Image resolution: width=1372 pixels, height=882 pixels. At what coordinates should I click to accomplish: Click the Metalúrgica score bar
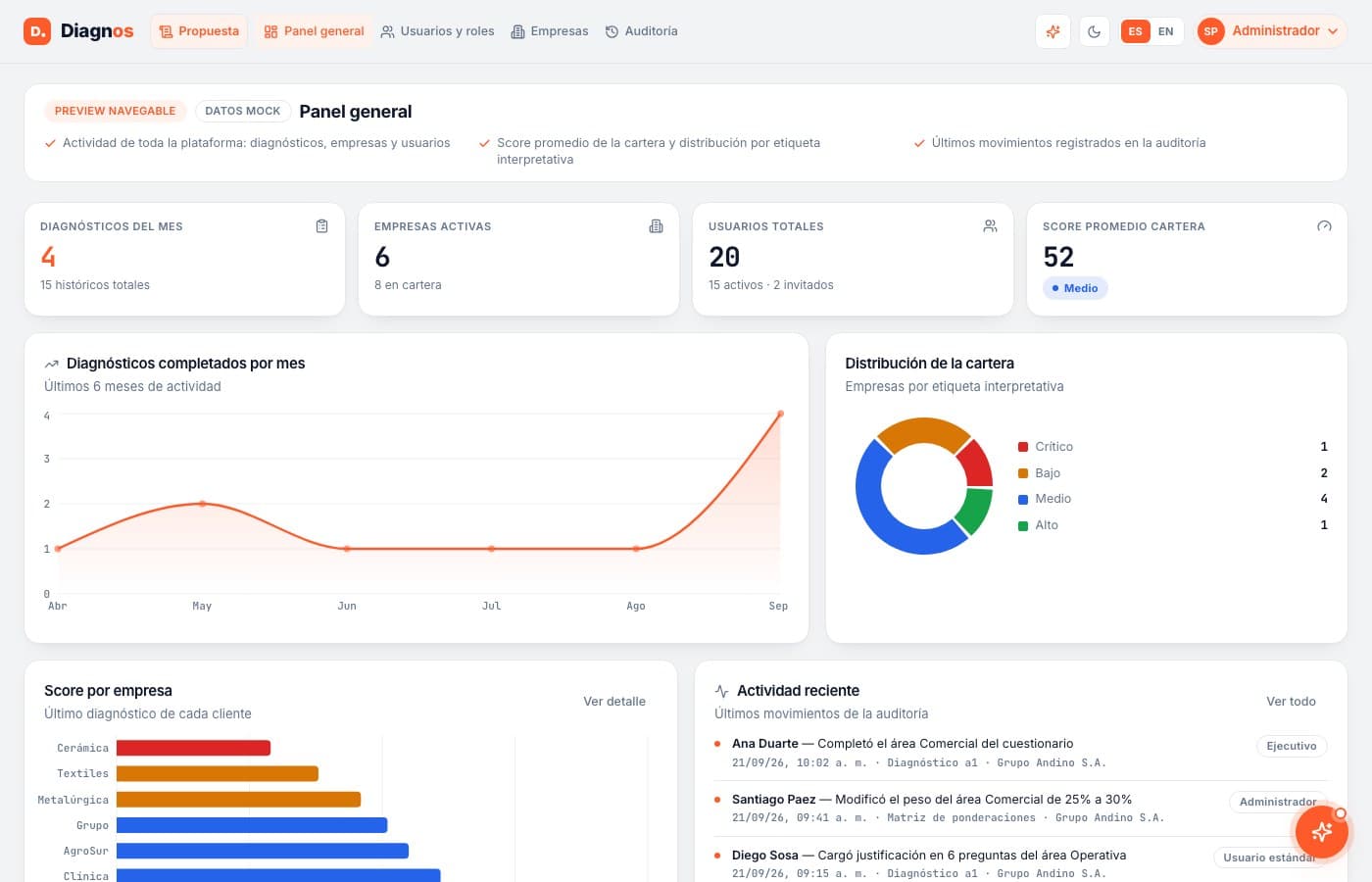238,800
